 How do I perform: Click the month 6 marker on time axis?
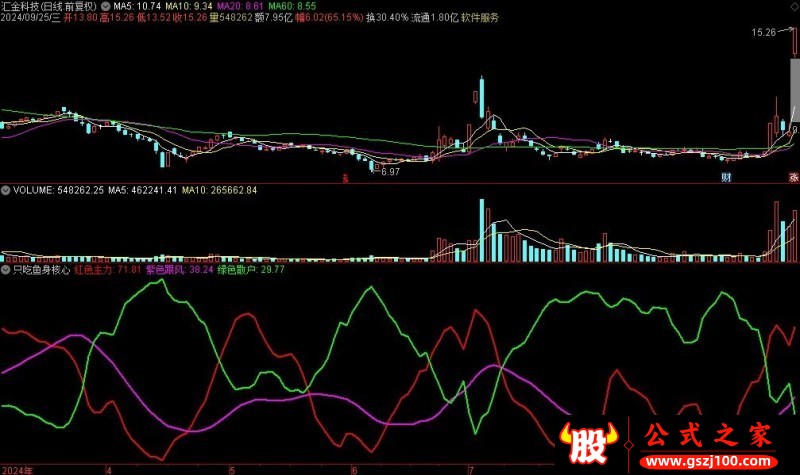(x=354, y=470)
